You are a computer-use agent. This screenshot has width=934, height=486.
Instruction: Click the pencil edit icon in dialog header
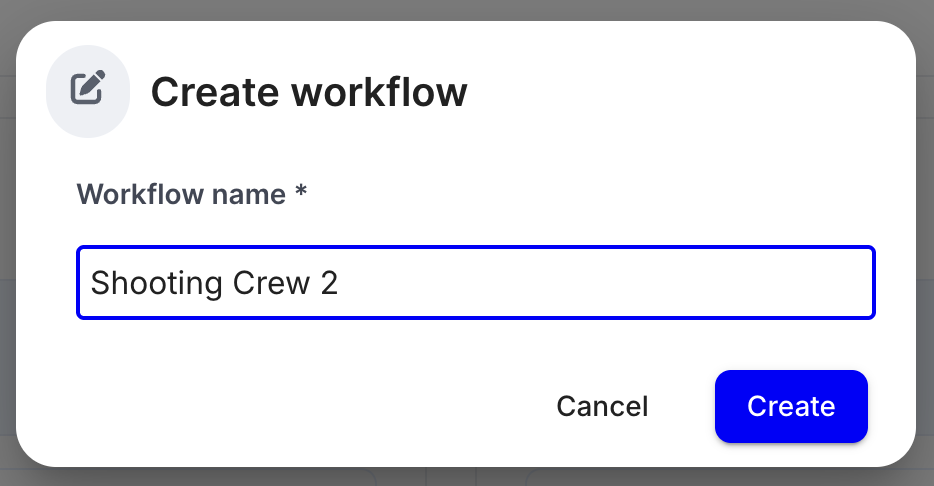(x=88, y=88)
